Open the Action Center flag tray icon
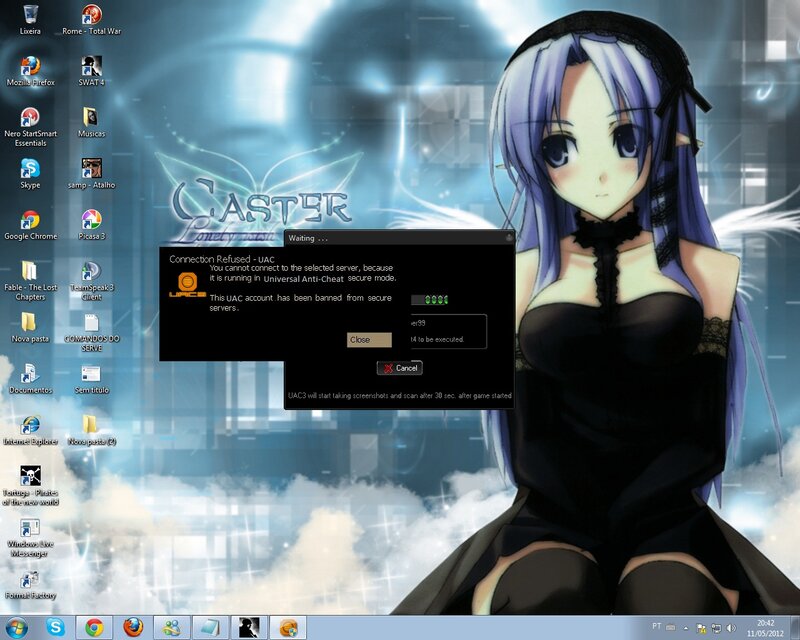Image resolution: width=800 pixels, height=640 pixels. point(702,628)
